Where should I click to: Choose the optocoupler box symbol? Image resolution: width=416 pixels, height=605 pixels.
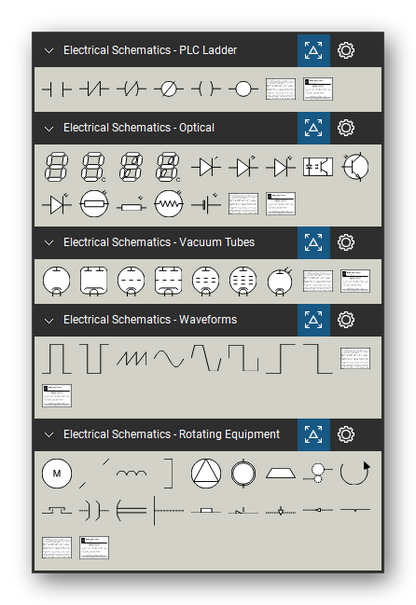pyautogui.click(x=318, y=167)
